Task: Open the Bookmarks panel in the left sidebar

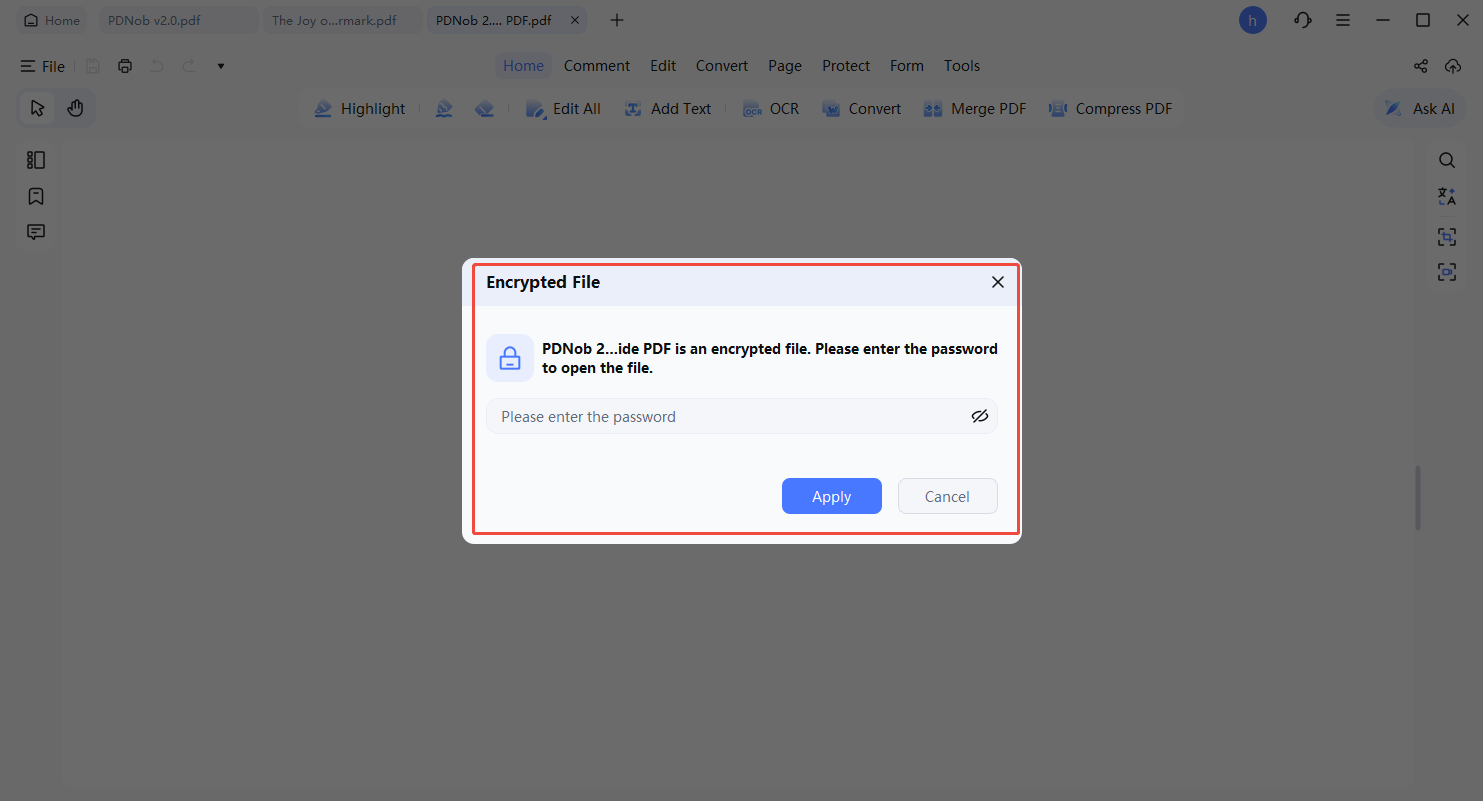Action: tap(36, 196)
